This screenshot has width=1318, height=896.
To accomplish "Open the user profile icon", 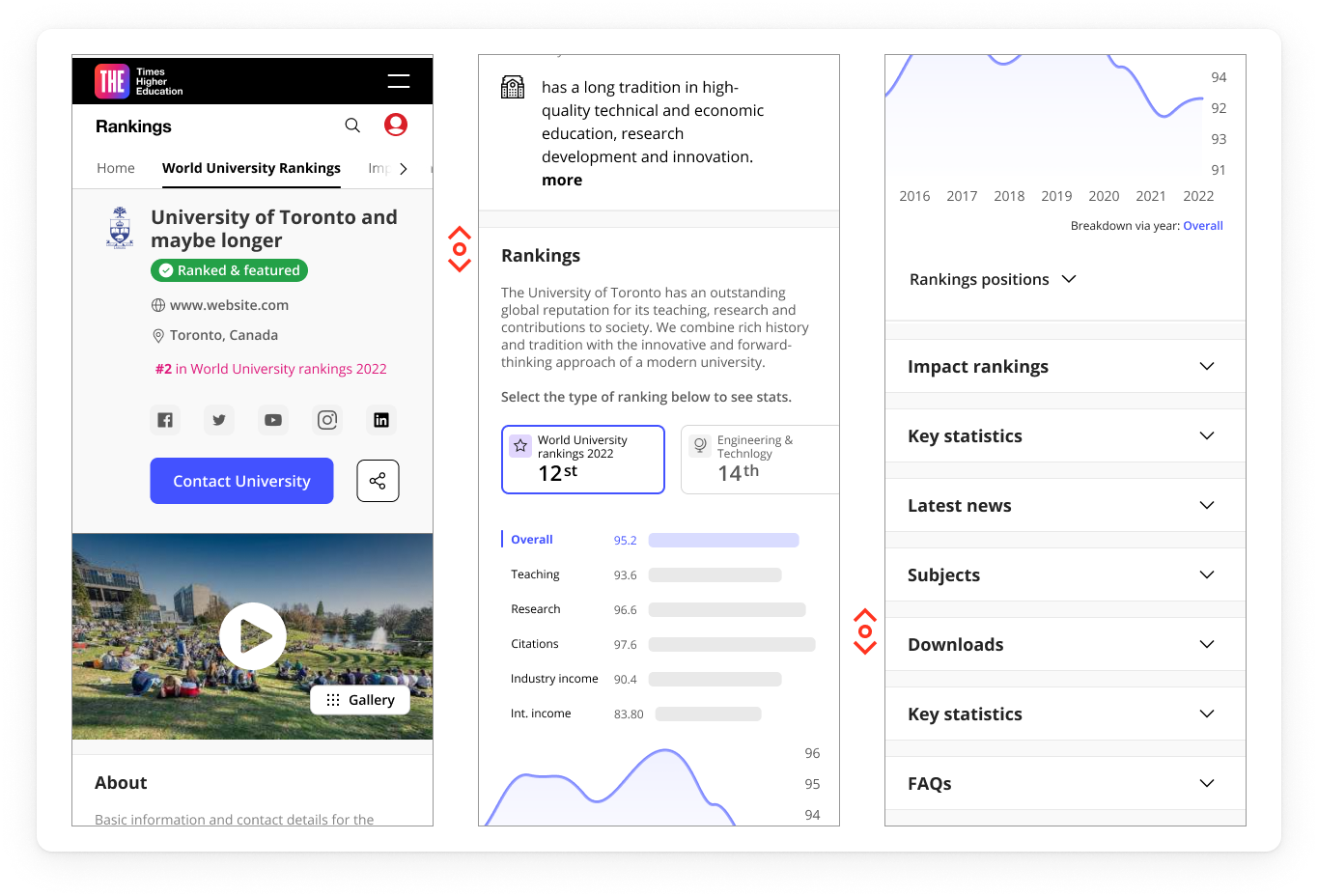I will click(396, 125).
